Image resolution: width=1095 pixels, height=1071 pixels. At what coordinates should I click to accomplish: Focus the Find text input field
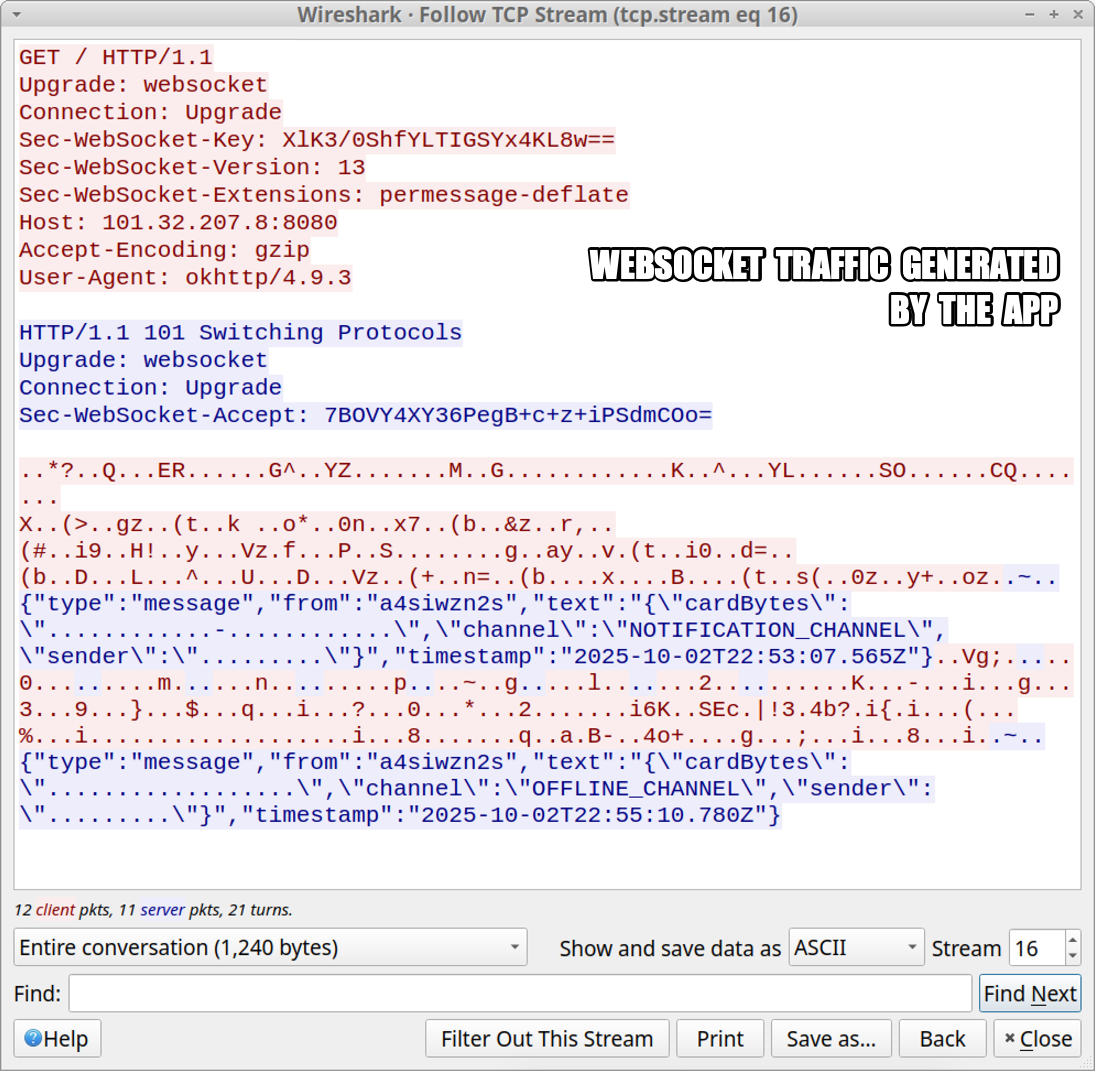[x=520, y=993]
